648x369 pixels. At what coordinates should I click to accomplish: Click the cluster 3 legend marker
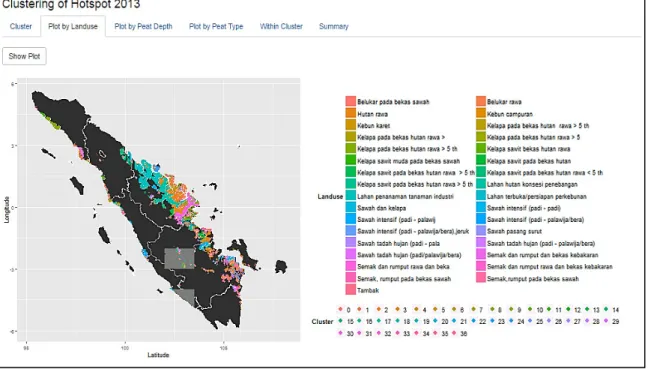click(397, 309)
